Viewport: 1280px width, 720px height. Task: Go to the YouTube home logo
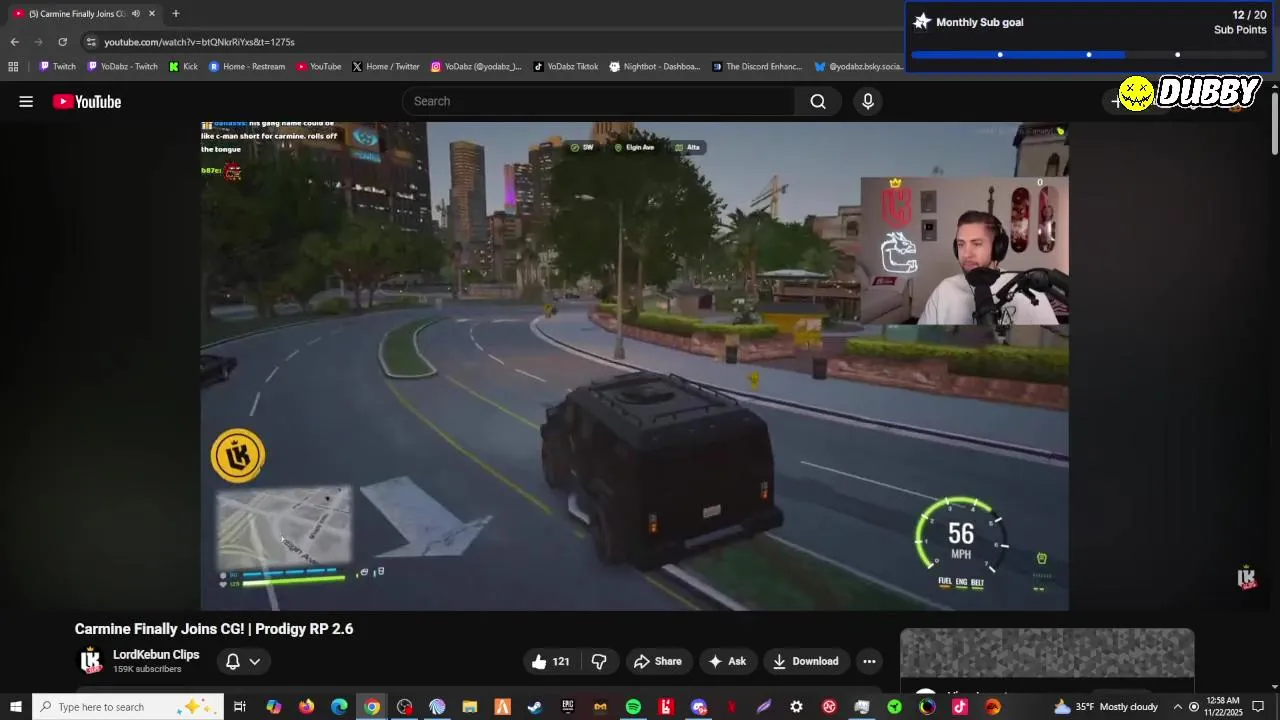tap(87, 101)
